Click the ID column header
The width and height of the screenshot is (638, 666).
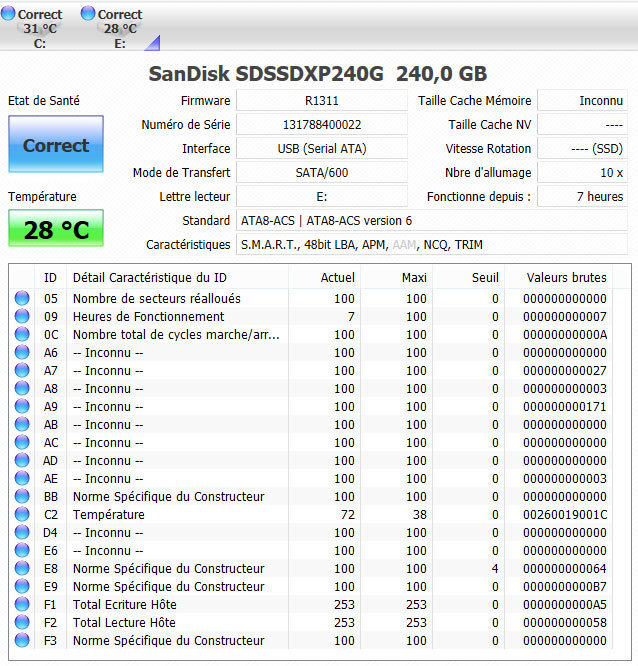[x=50, y=277]
